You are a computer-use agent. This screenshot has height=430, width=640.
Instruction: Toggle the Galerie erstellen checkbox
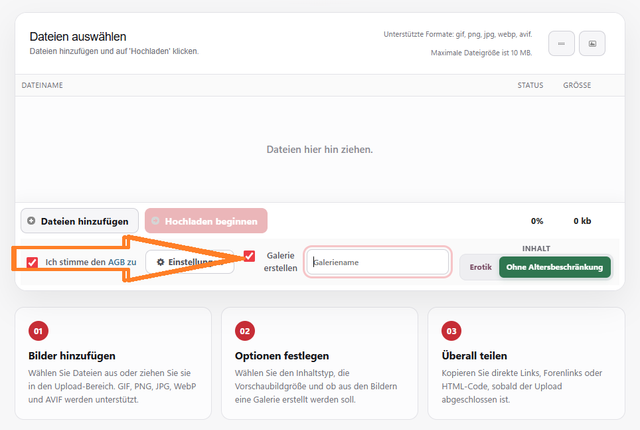point(249,256)
